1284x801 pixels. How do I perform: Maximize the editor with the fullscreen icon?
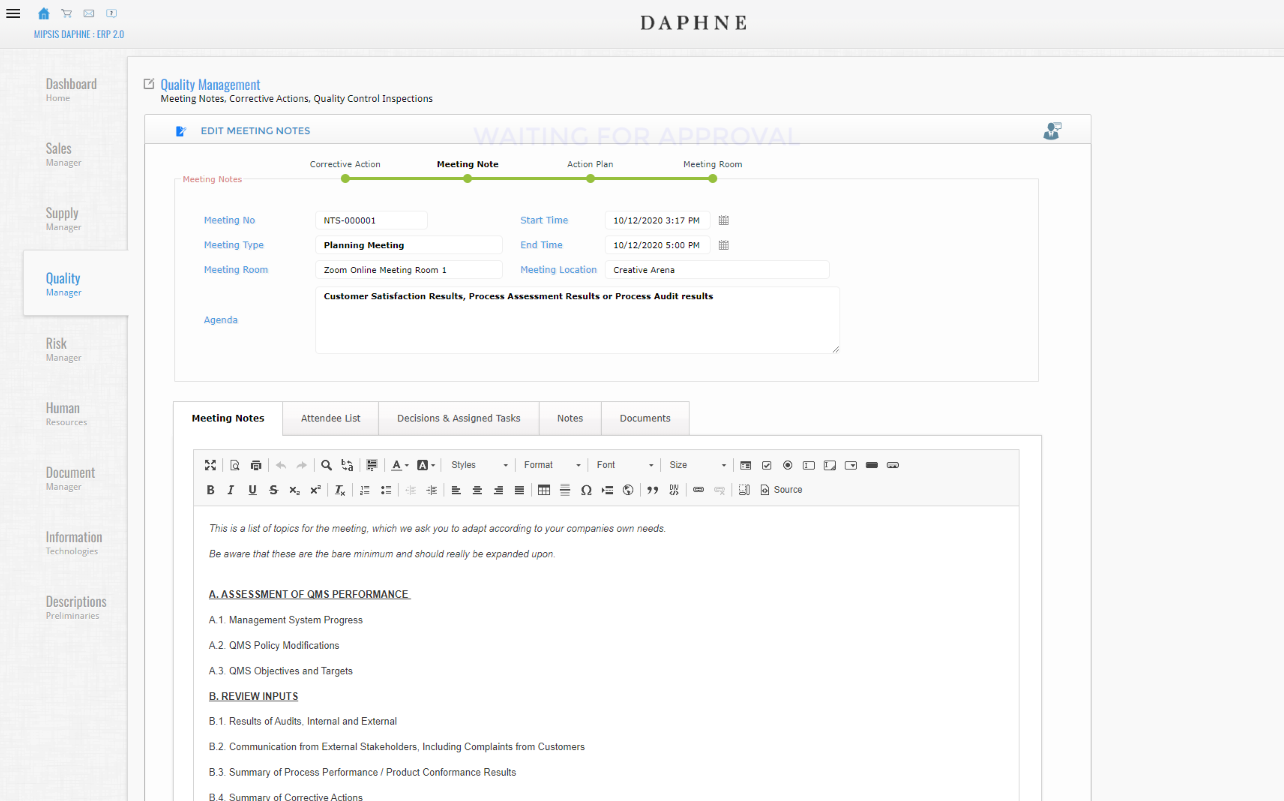pos(210,465)
